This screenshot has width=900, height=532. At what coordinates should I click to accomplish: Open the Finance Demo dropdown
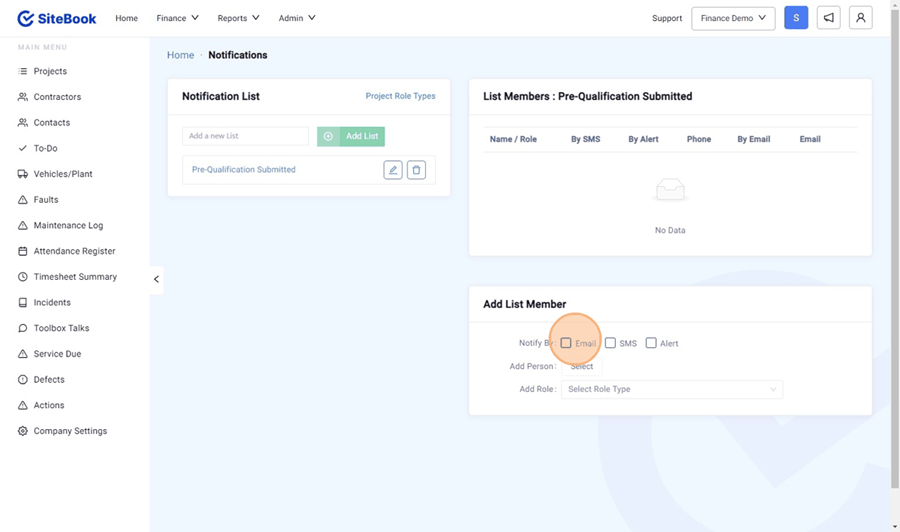coord(733,18)
